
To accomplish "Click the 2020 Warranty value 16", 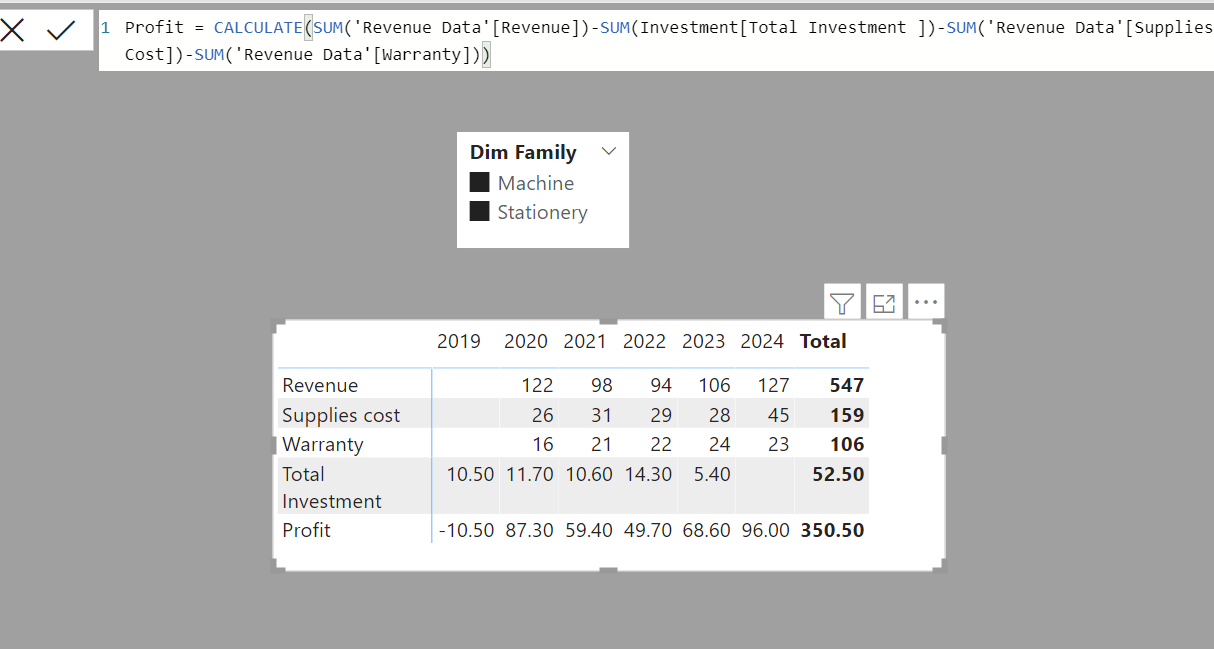I will click(x=543, y=444).
